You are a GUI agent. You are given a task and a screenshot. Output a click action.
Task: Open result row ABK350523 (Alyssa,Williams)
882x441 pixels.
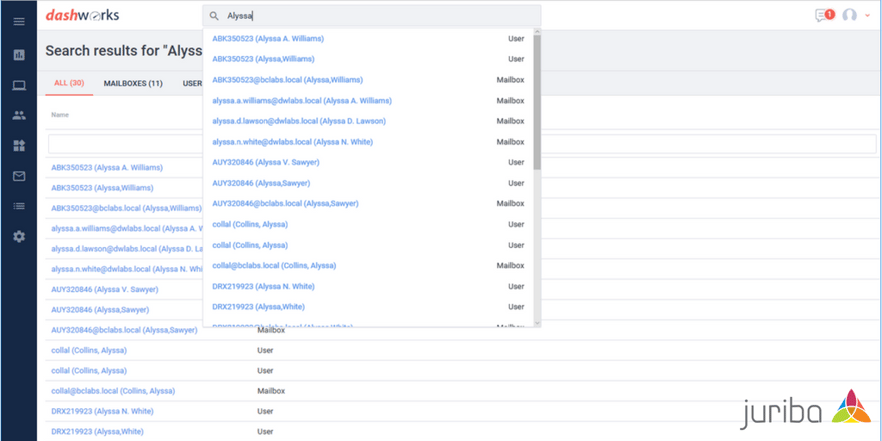pyautogui.click(x=102, y=188)
